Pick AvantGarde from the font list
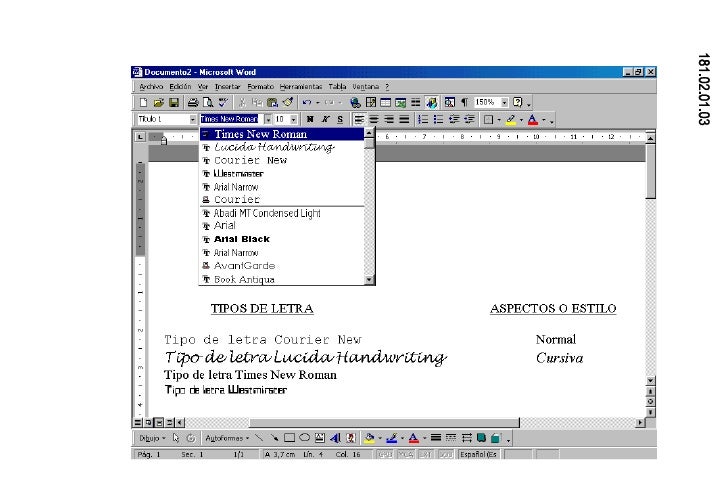Image resolution: width=728 pixels, height=504 pixels. click(x=282, y=266)
